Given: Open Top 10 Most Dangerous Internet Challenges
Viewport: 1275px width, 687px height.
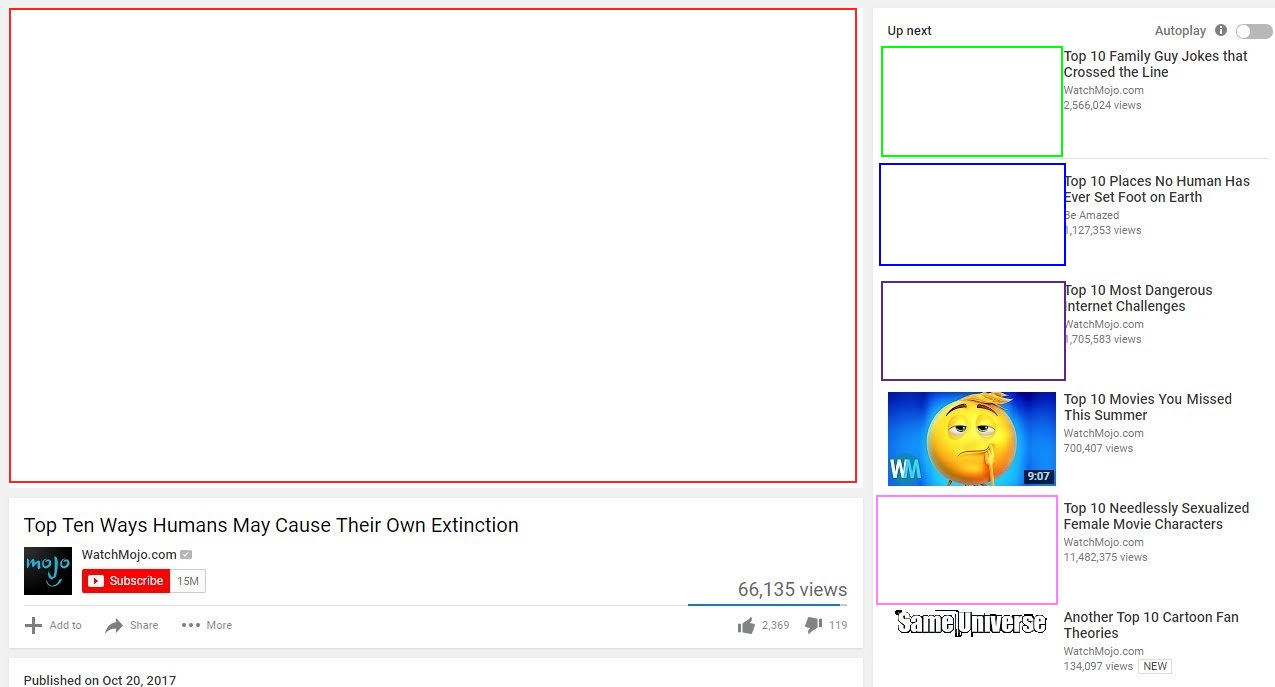Looking at the screenshot, I should tap(1138, 298).
